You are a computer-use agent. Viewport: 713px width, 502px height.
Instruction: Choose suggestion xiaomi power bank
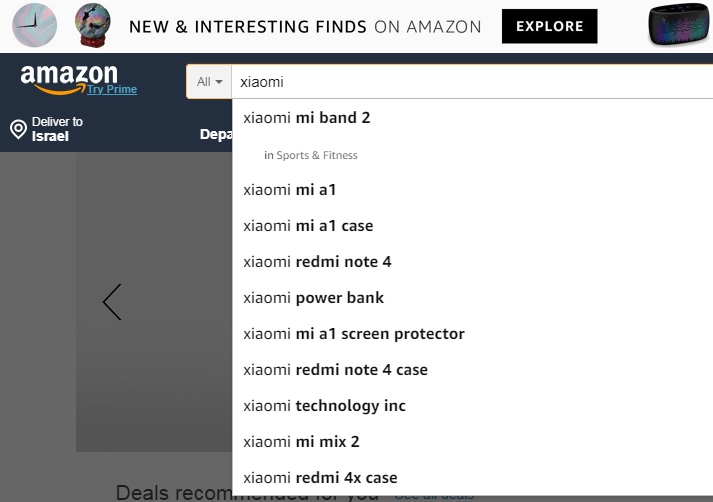coord(313,298)
